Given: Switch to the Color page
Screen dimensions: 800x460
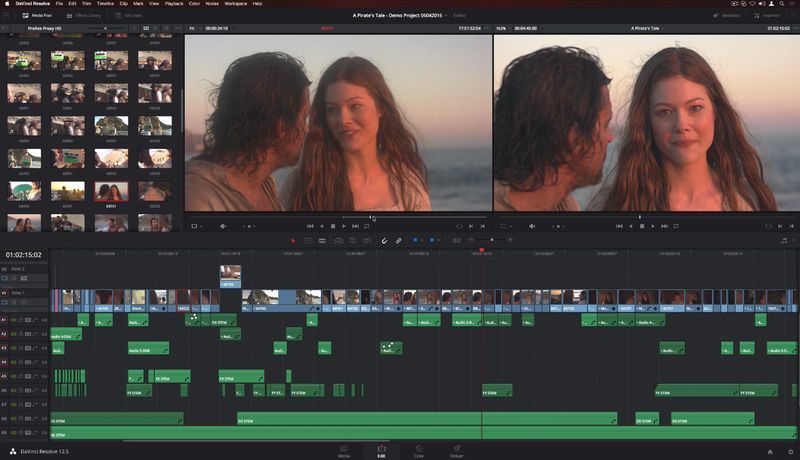Looking at the screenshot, I should pyautogui.click(x=419, y=451).
